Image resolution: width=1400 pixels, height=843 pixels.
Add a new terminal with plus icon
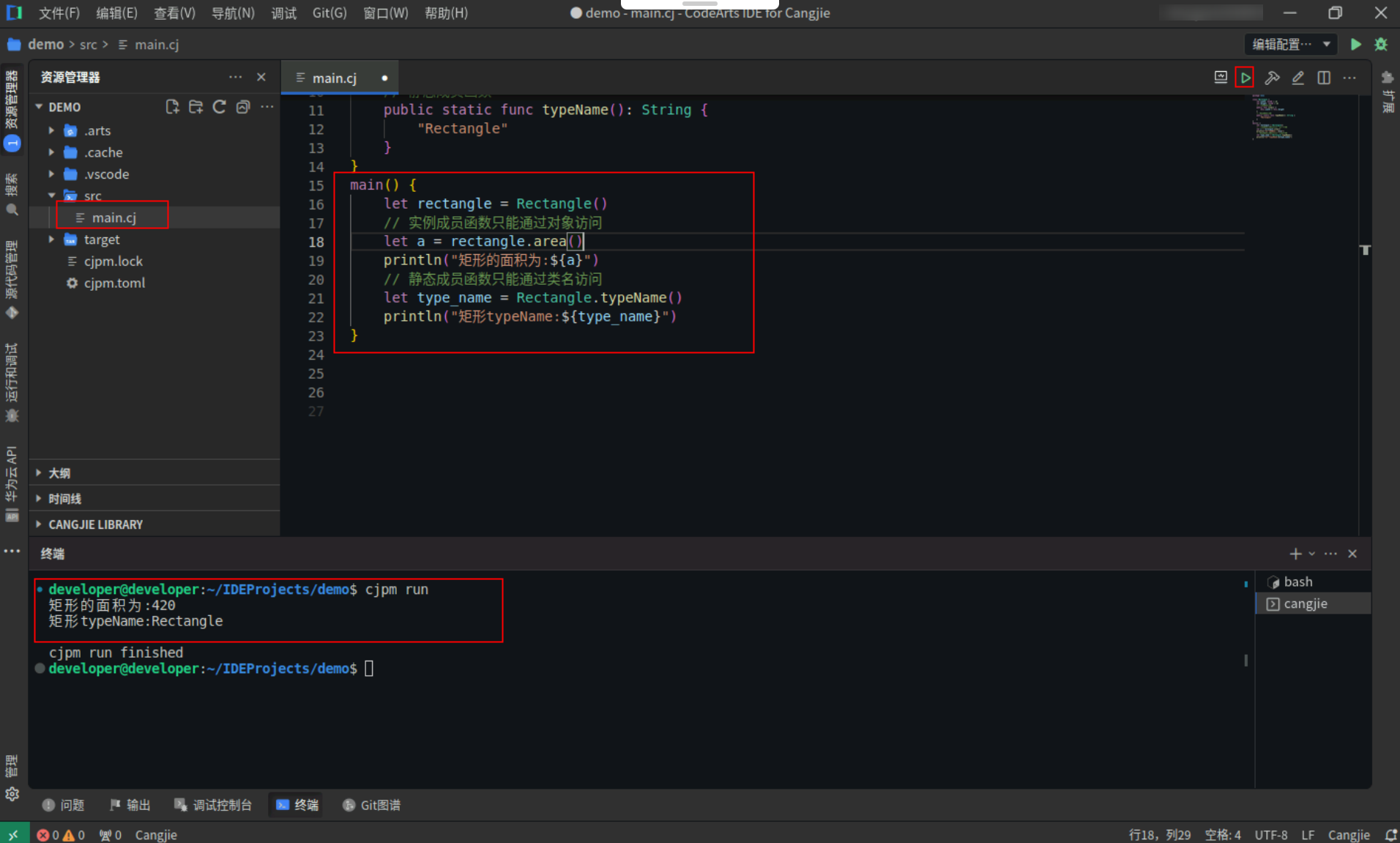point(1295,554)
